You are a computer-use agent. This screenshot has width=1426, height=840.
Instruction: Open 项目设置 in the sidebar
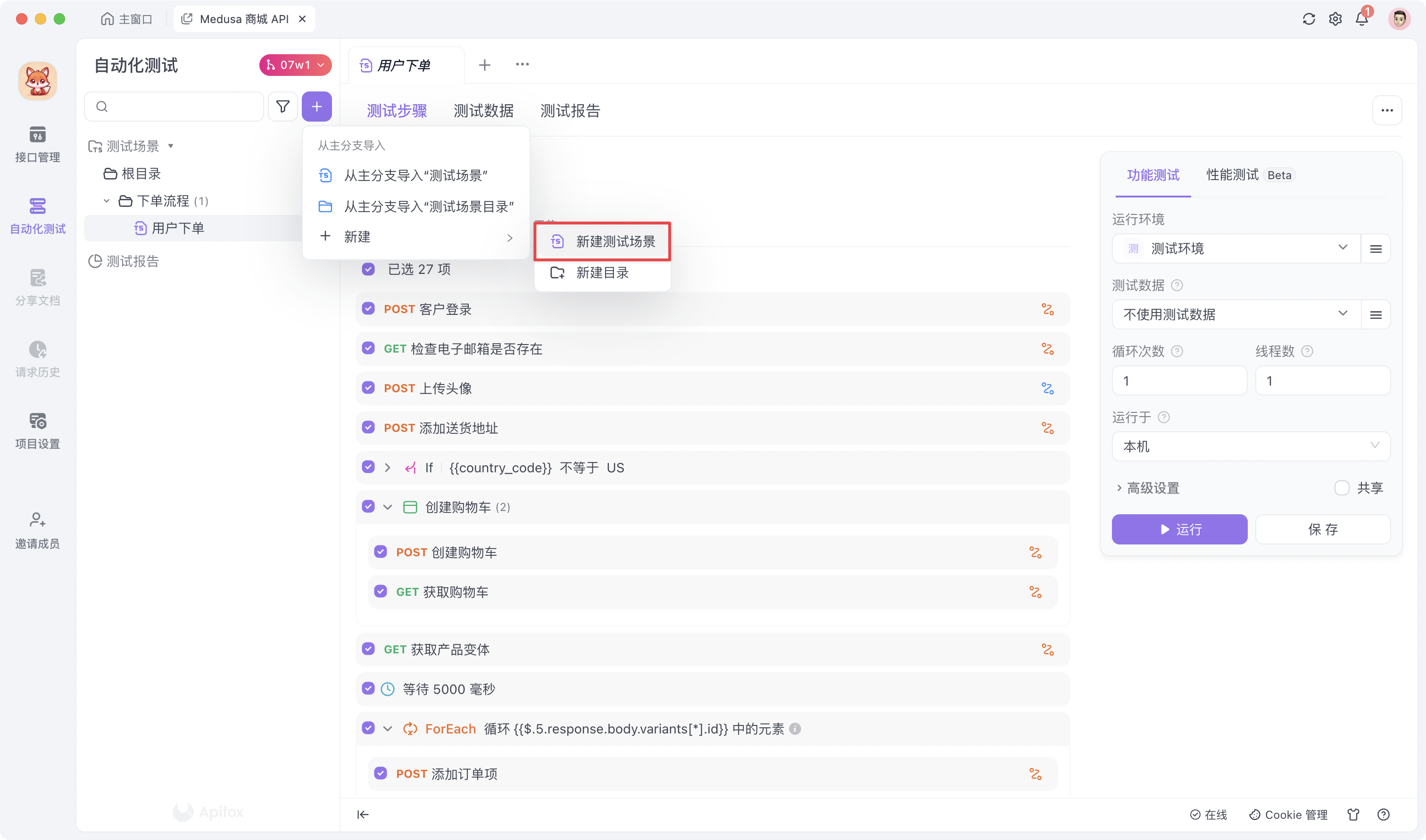pos(37,428)
